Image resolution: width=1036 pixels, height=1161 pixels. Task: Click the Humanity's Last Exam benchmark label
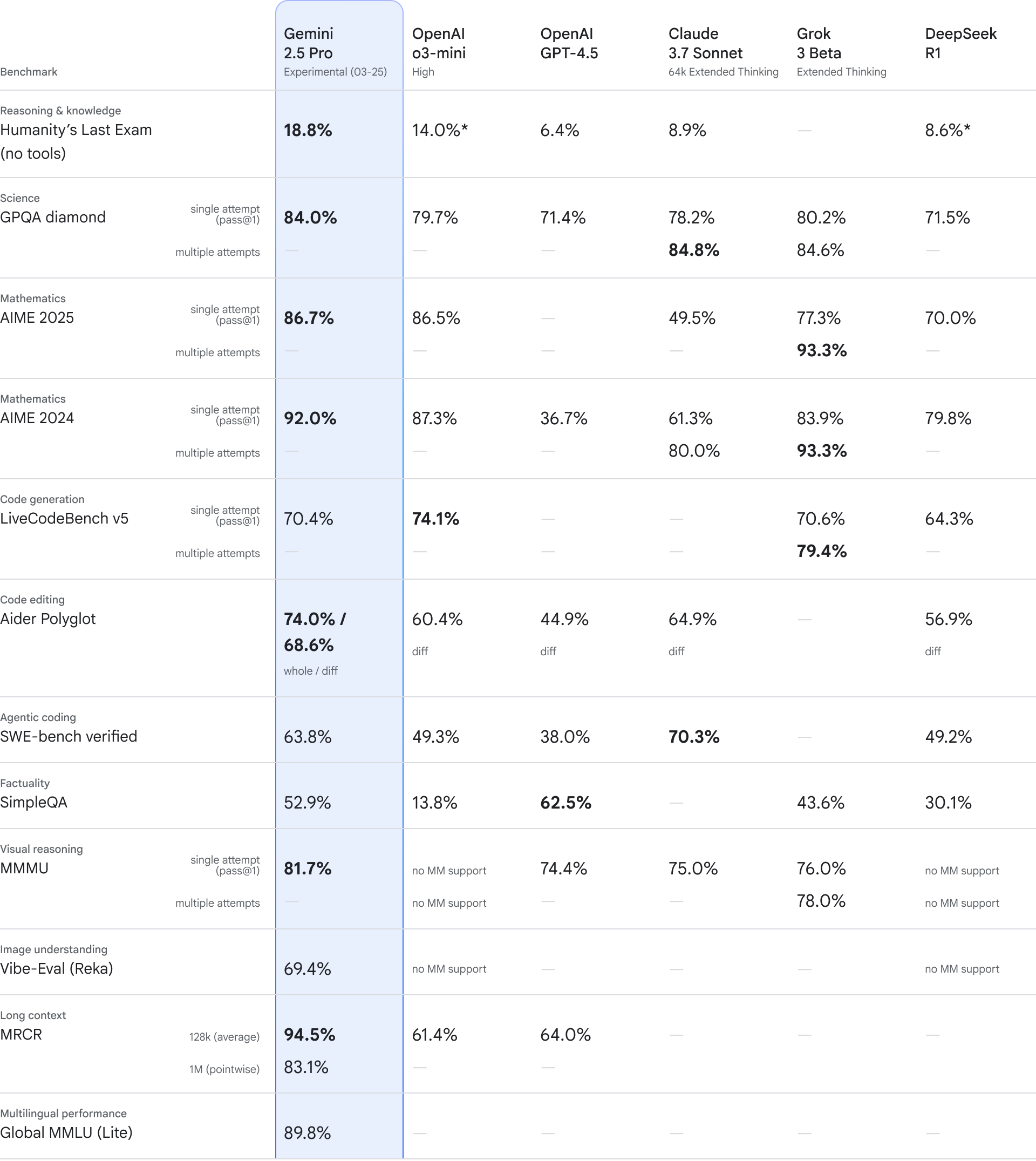(76, 141)
